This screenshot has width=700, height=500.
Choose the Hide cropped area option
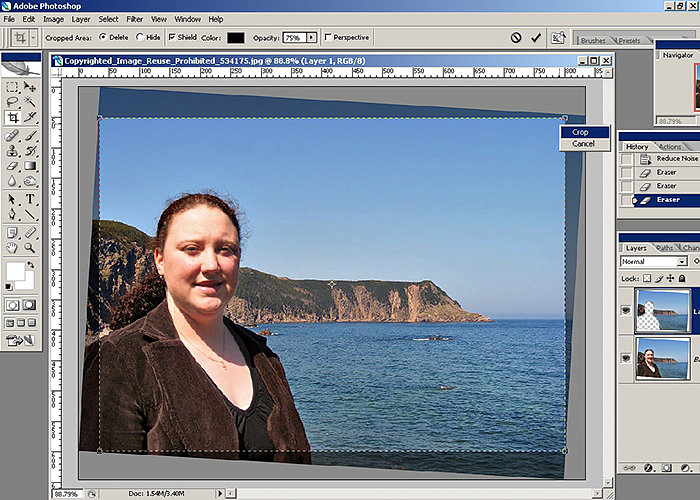pos(140,37)
